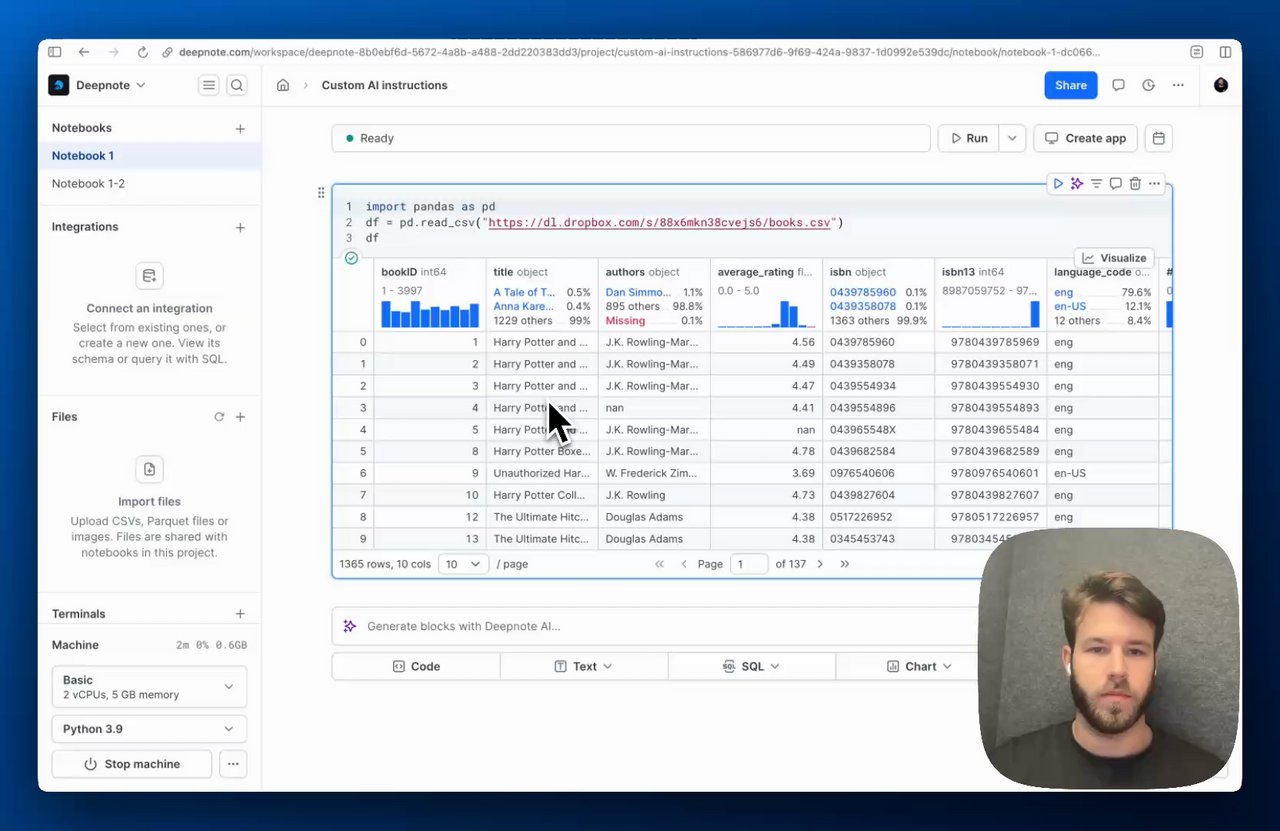Click the Share button
1280x831 pixels.
coord(1070,86)
